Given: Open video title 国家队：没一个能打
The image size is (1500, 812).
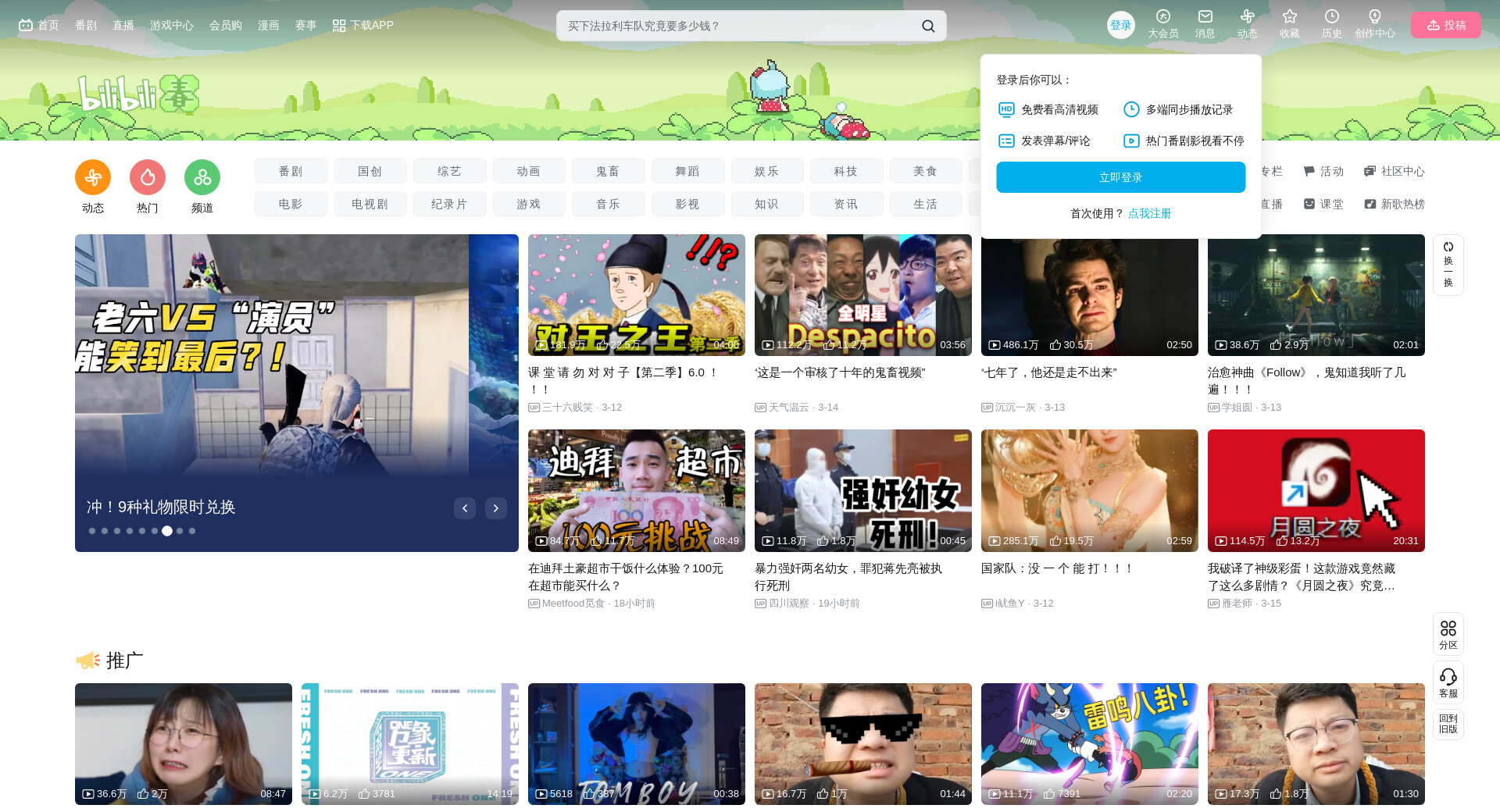Looking at the screenshot, I should click(x=1057, y=568).
